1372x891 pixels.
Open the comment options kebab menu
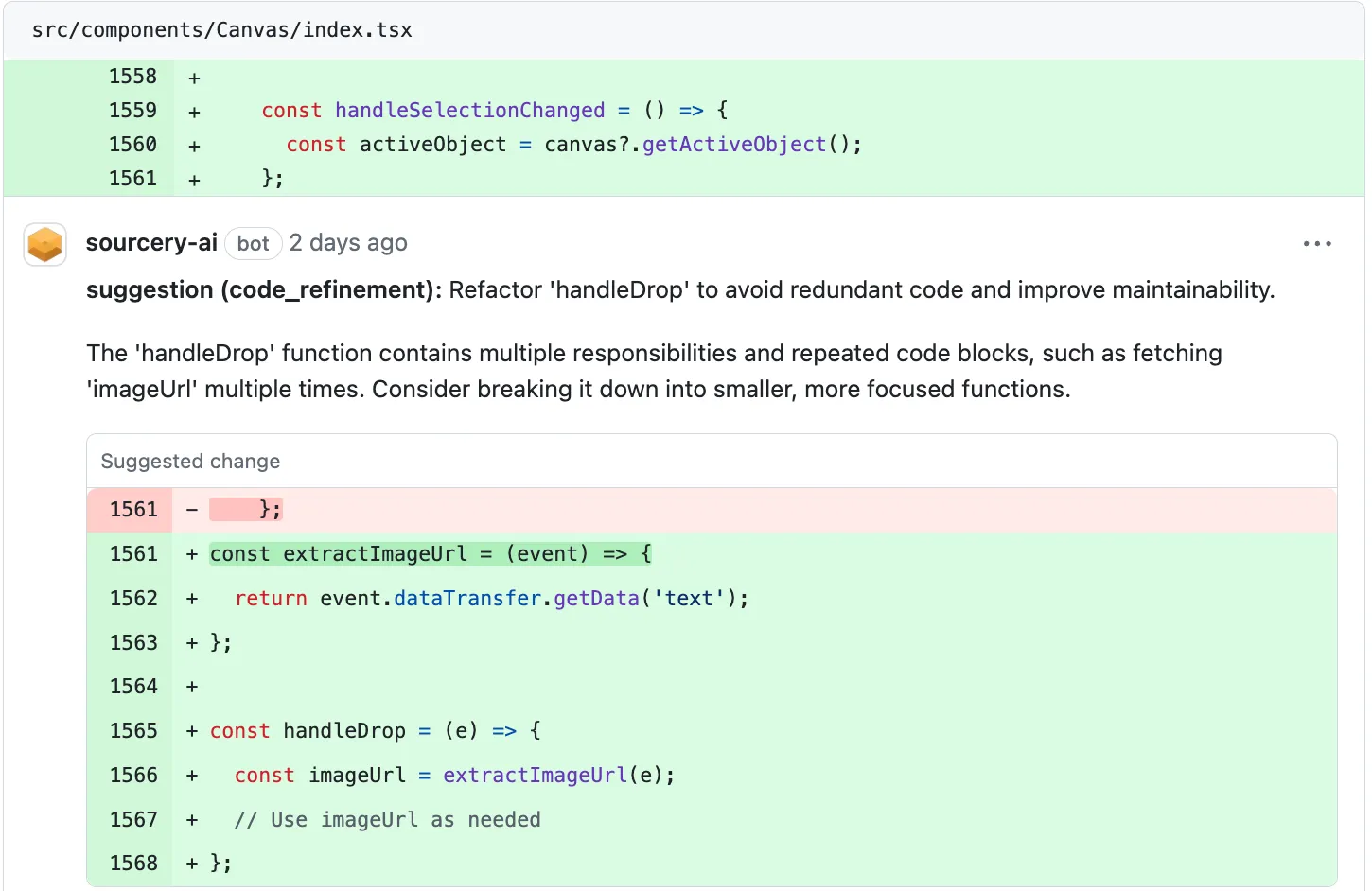point(1318,243)
